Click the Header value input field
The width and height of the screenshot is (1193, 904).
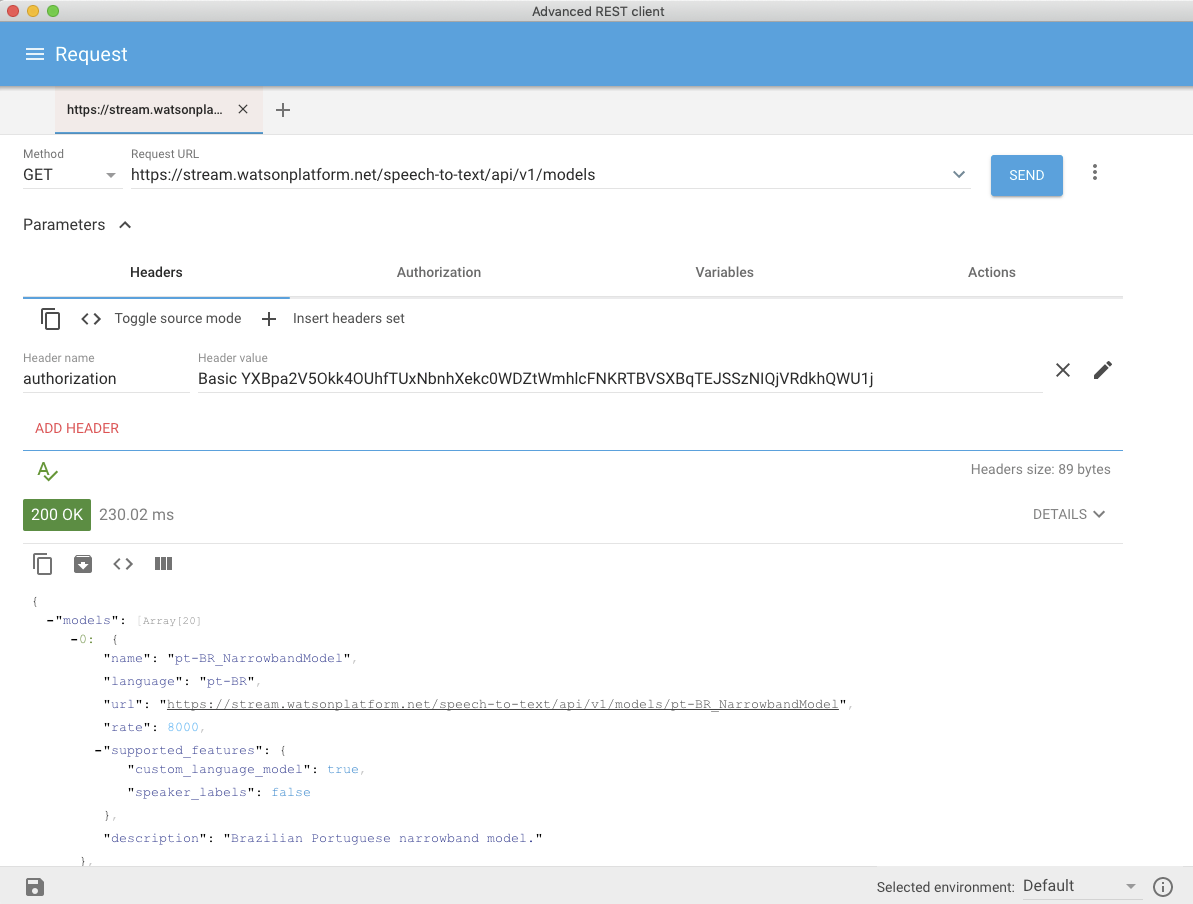click(618, 379)
